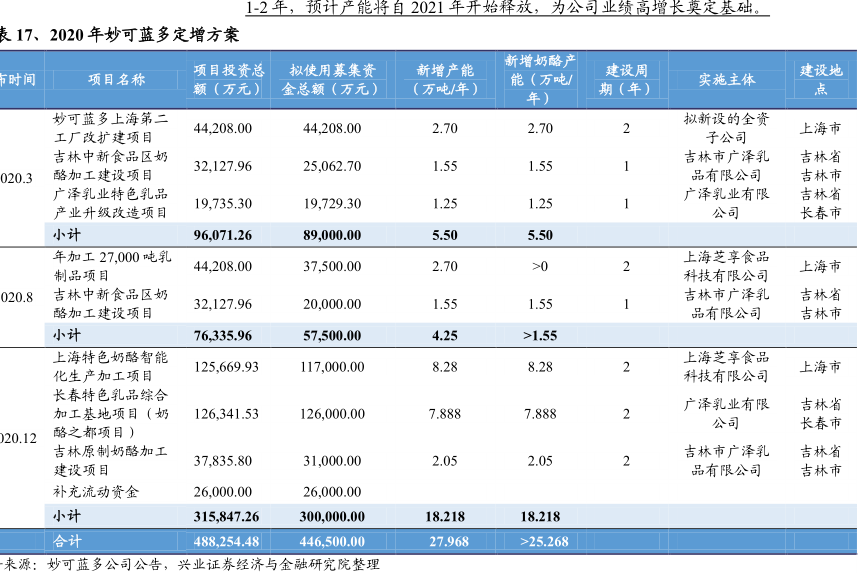
Task: Select the investment value "37,835.80"
Action: click(223, 461)
